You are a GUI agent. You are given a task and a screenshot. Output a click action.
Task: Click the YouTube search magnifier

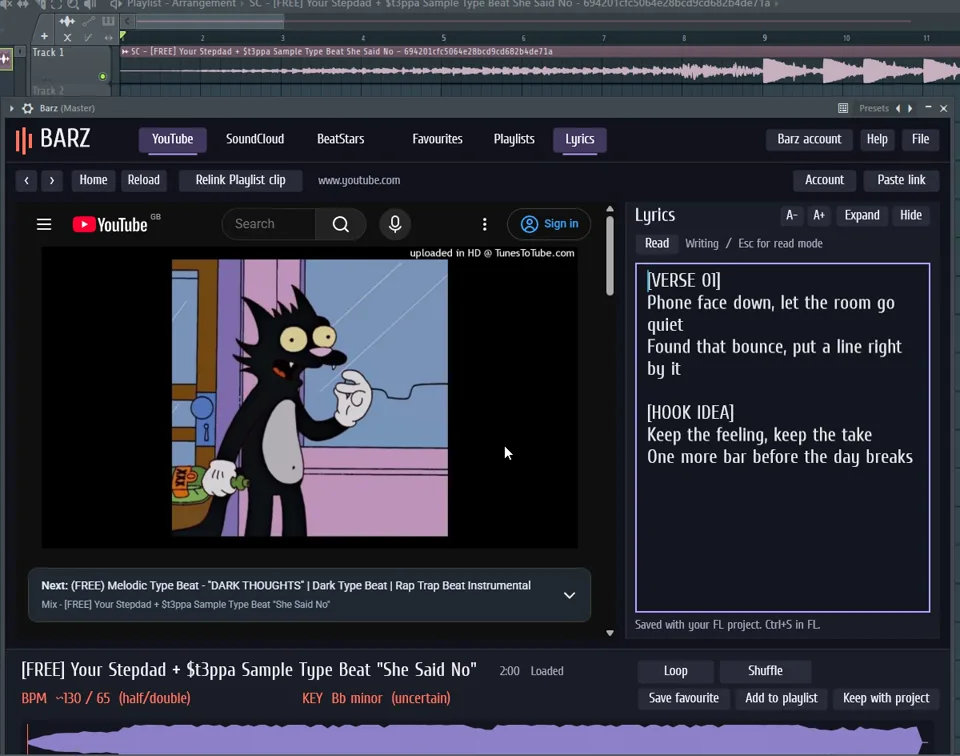(x=341, y=225)
